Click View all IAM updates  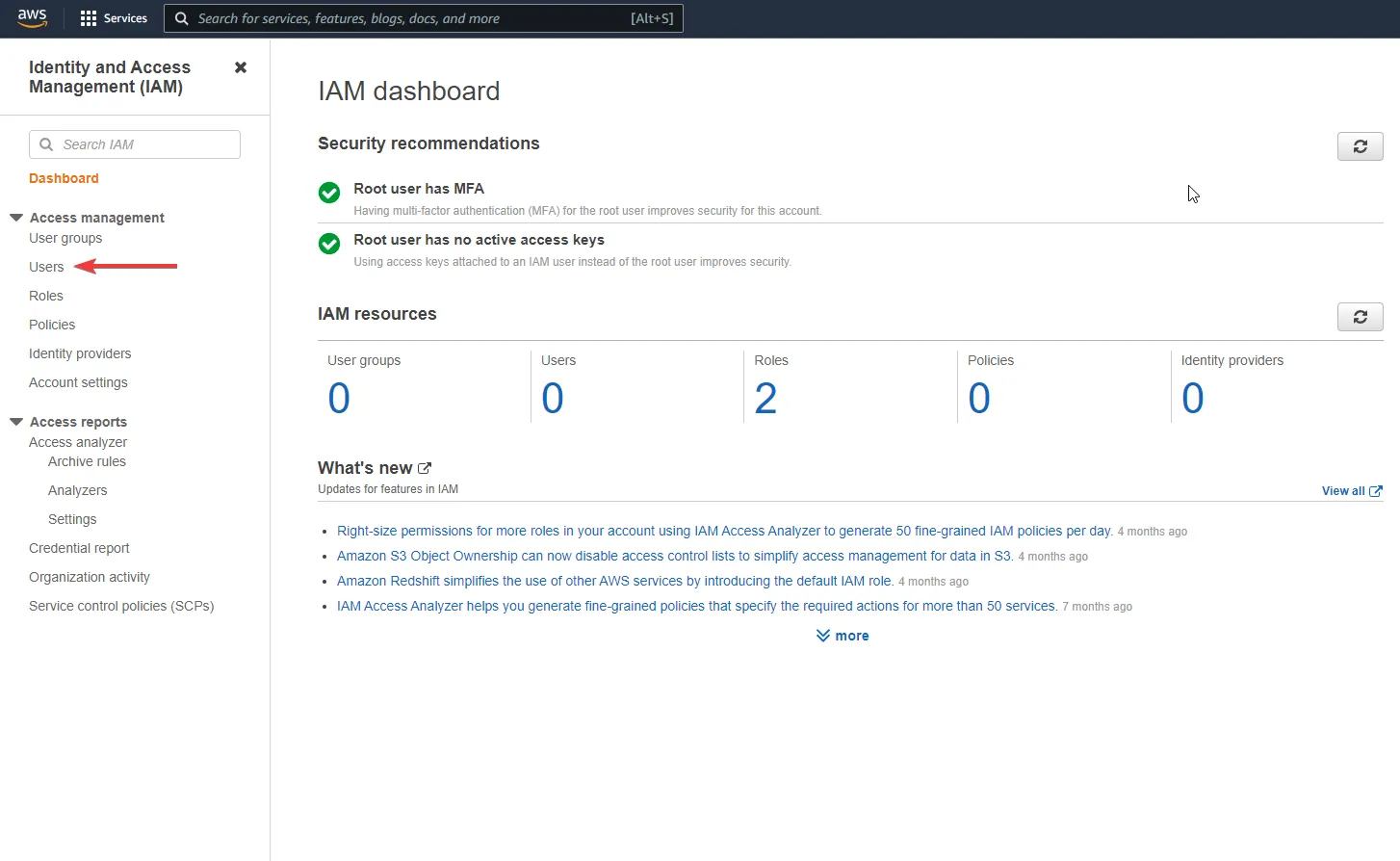click(1342, 491)
